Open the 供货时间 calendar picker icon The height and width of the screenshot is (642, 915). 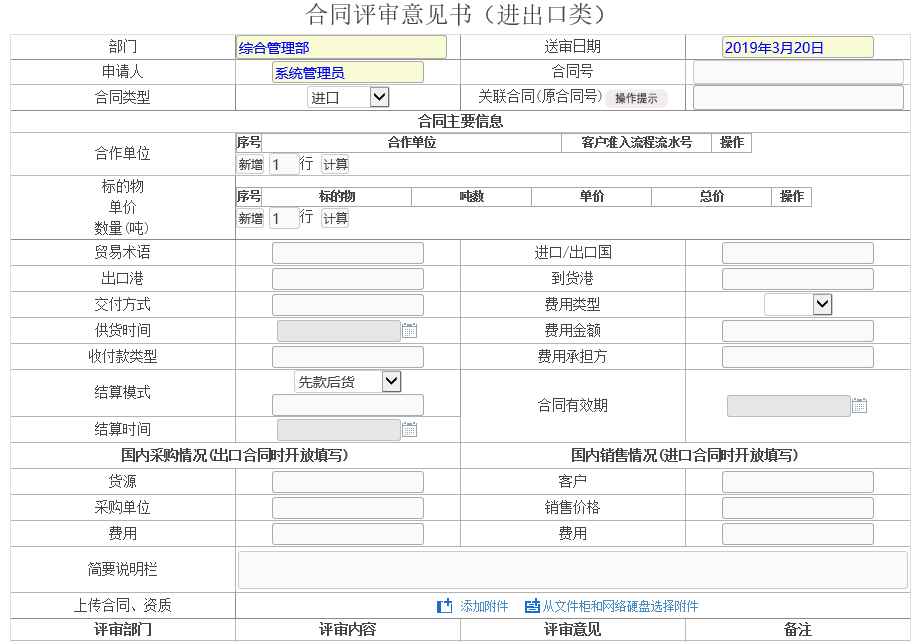tap(409, 331)
